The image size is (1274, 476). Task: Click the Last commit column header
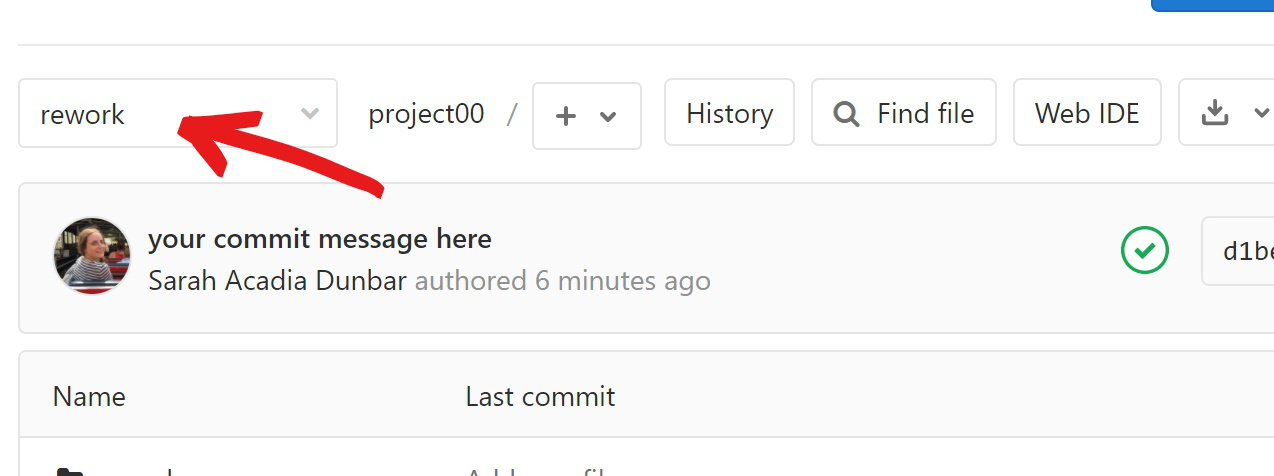click(x=540, y=397)
